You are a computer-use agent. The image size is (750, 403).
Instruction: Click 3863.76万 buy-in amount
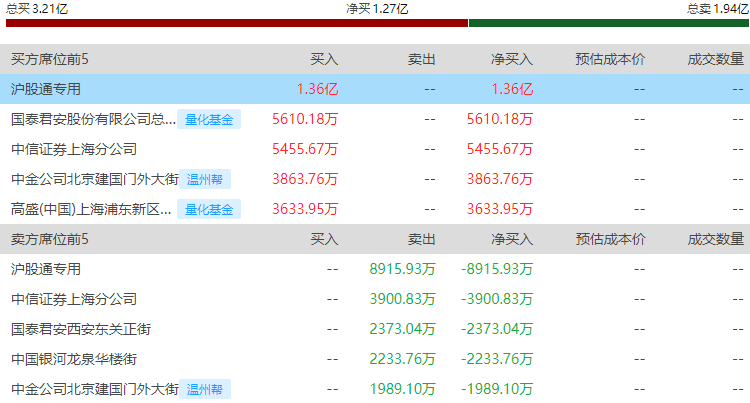pos(305,179)
